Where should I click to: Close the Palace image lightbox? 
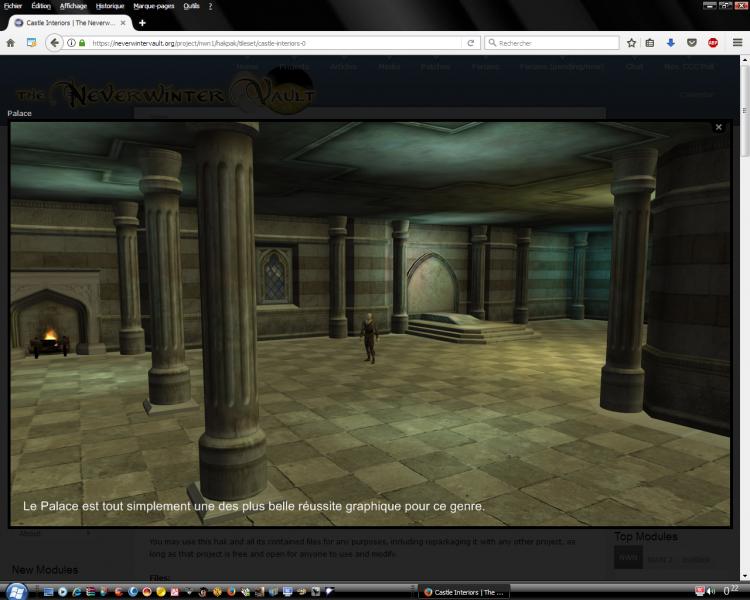[x=718, y=127]
